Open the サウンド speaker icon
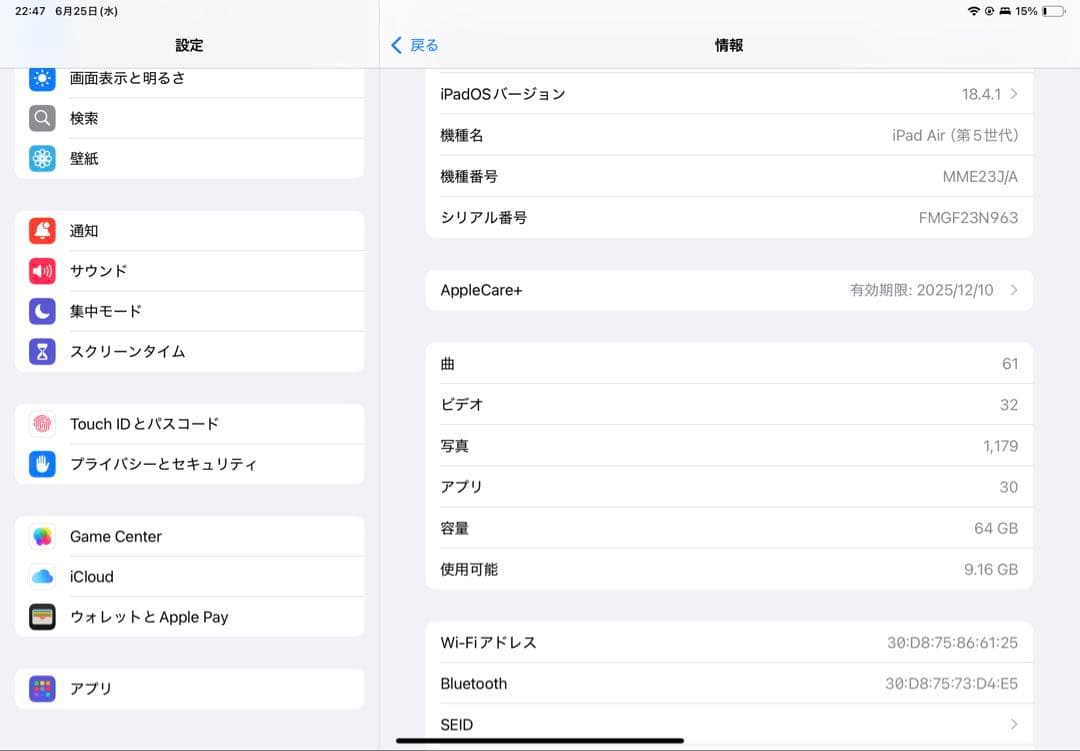 pyautogui.click(x=41, y=271)
